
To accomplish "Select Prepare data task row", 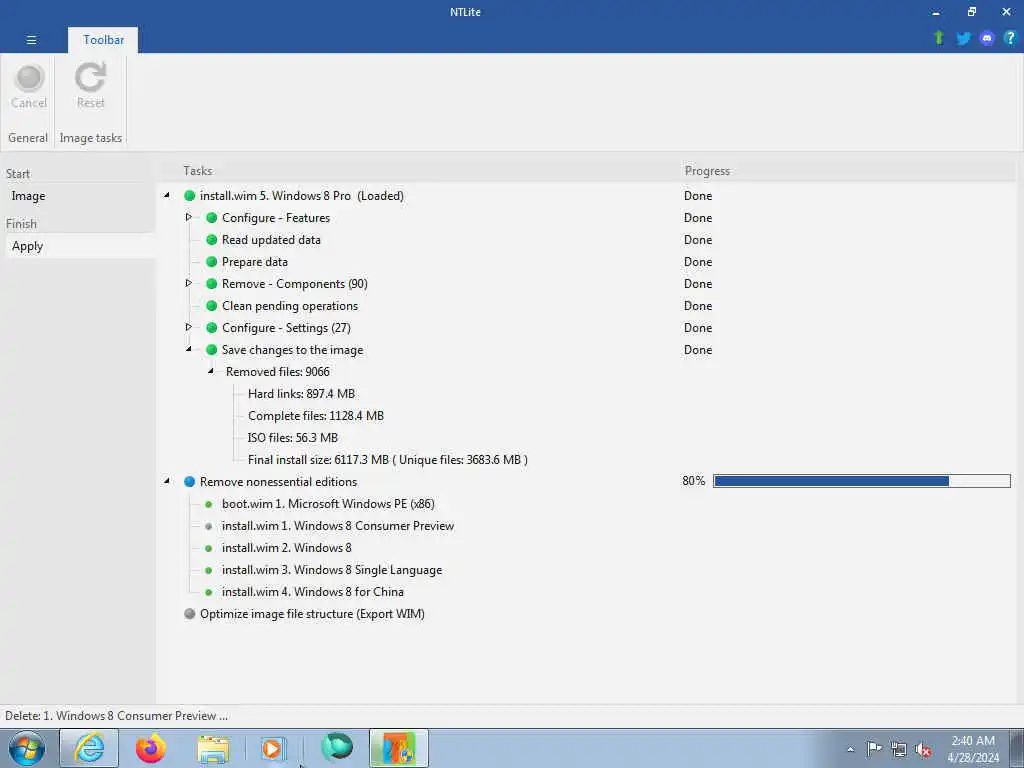I will click(x=255, y=262).
